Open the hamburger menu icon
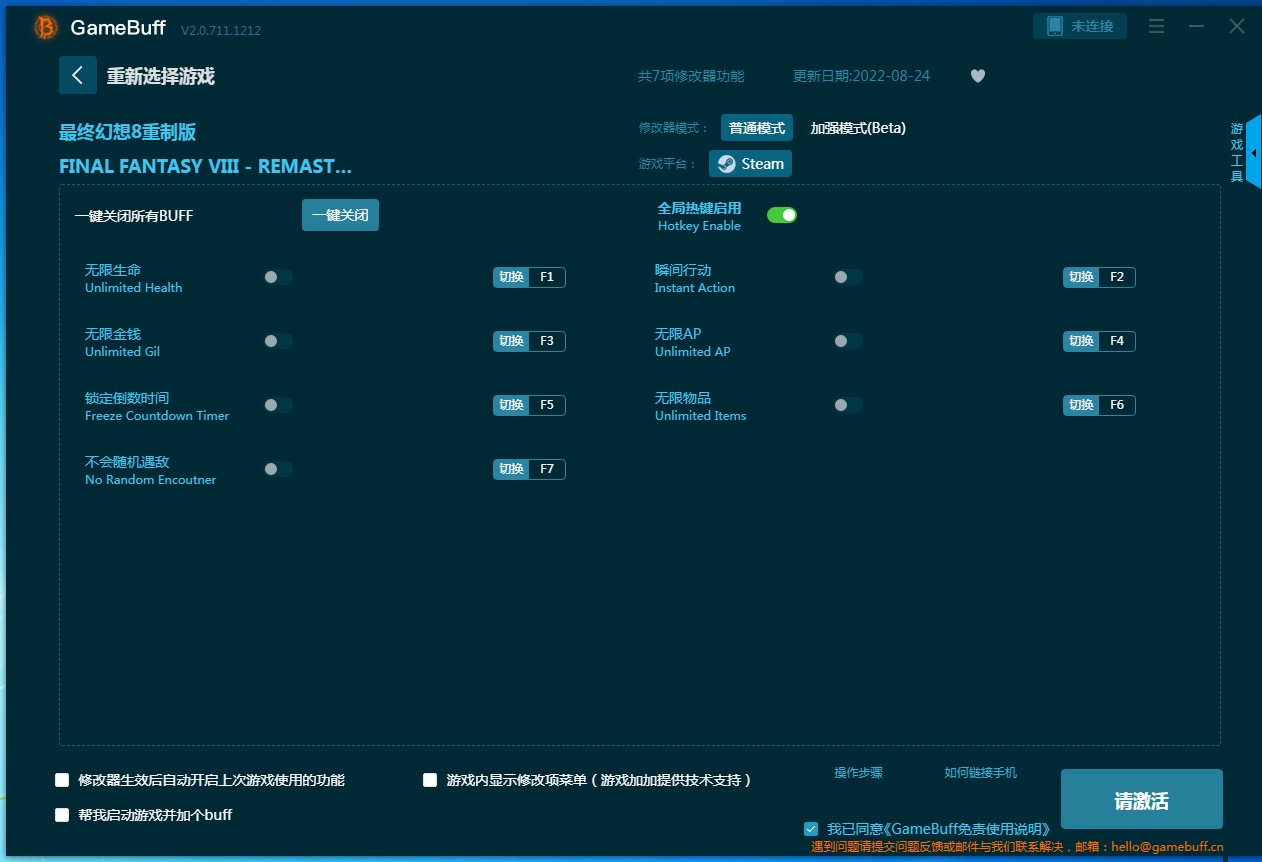This screenshot has width=1262, height=862. [1156, 27]
